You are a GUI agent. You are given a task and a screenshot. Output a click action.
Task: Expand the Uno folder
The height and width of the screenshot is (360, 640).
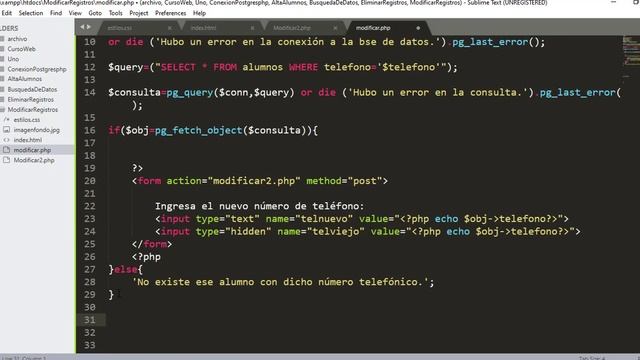(x=13, y=59)
